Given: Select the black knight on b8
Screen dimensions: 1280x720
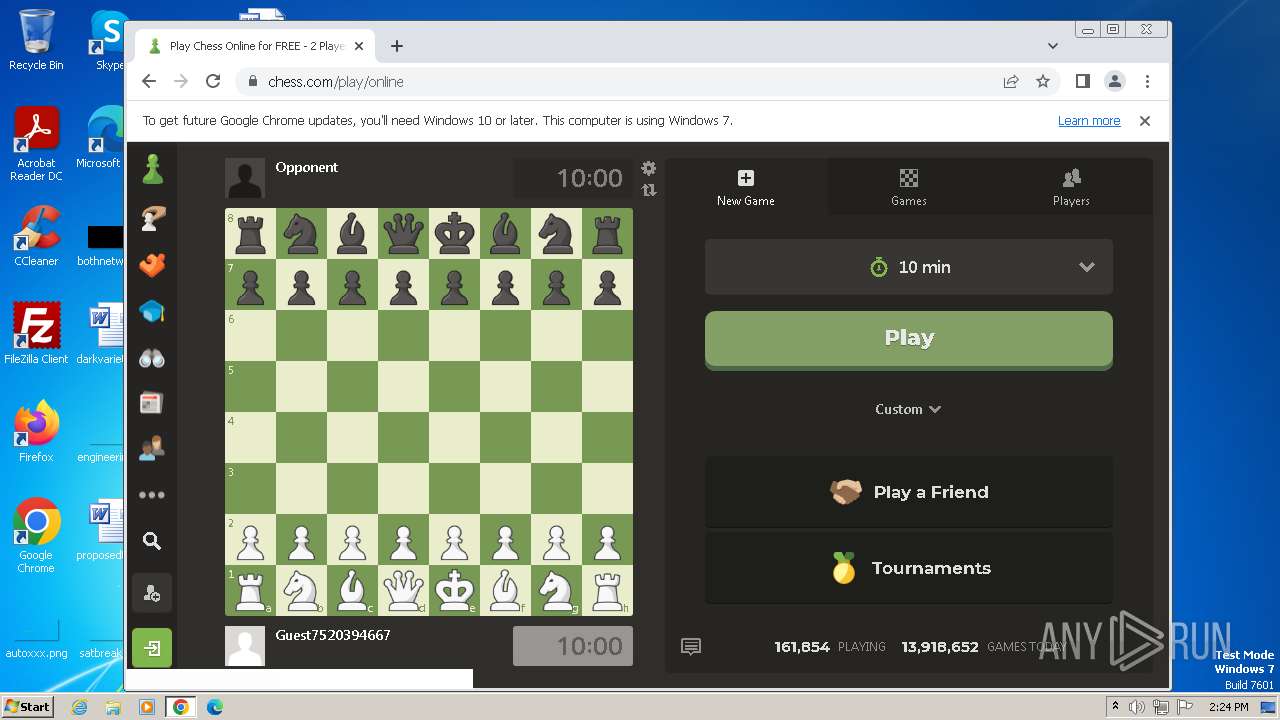Looking at the screenshot, I should click(301, 233).
